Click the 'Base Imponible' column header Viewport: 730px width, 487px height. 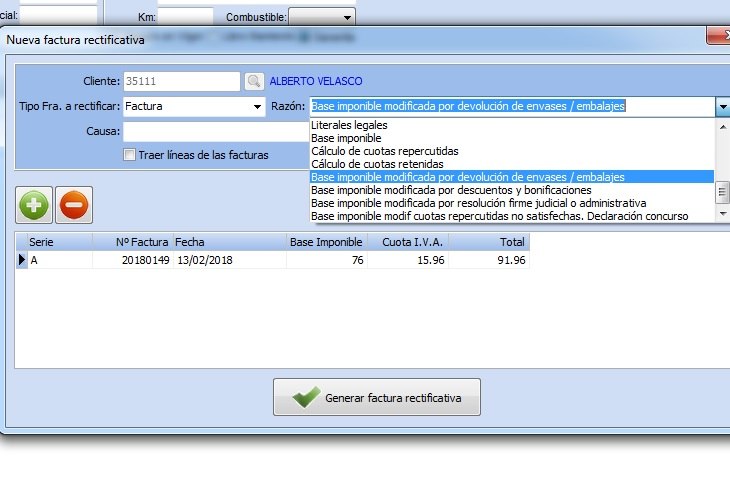pyautogui.click(x=326, y=242)
